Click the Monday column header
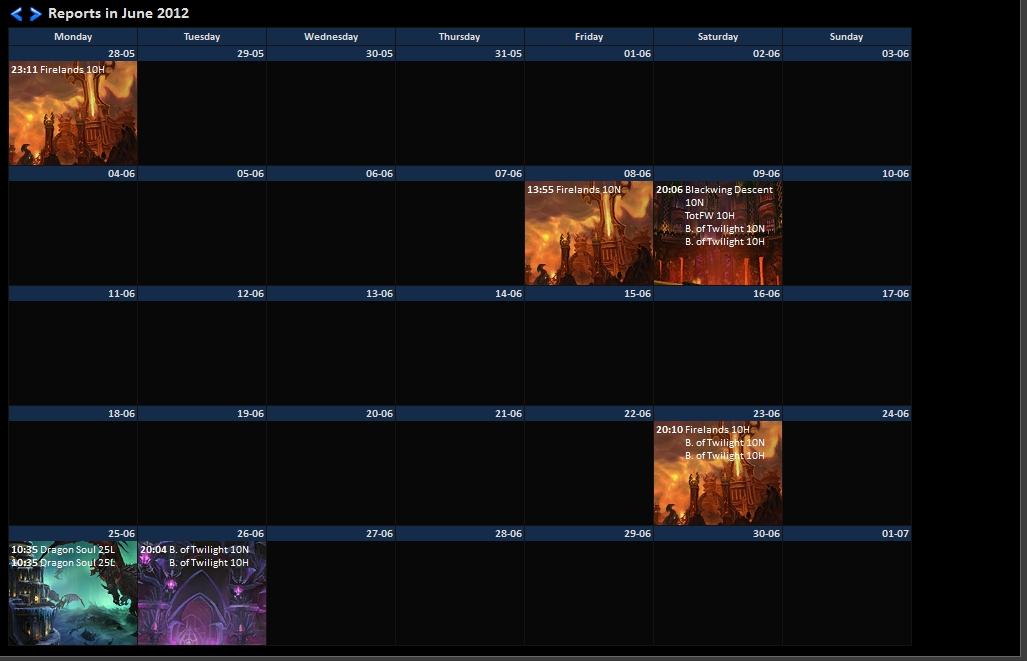 click(x=73, y=37)
